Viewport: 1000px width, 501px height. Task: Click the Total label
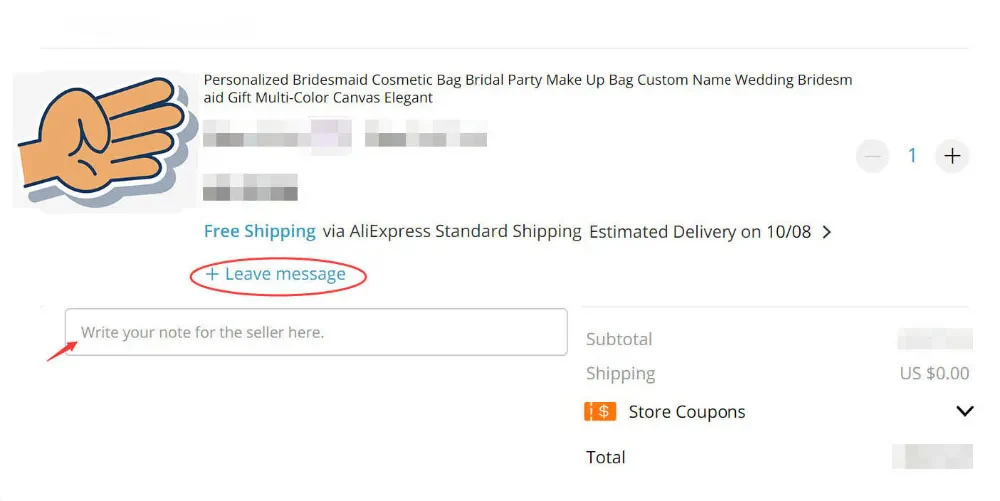pos(606,457)
